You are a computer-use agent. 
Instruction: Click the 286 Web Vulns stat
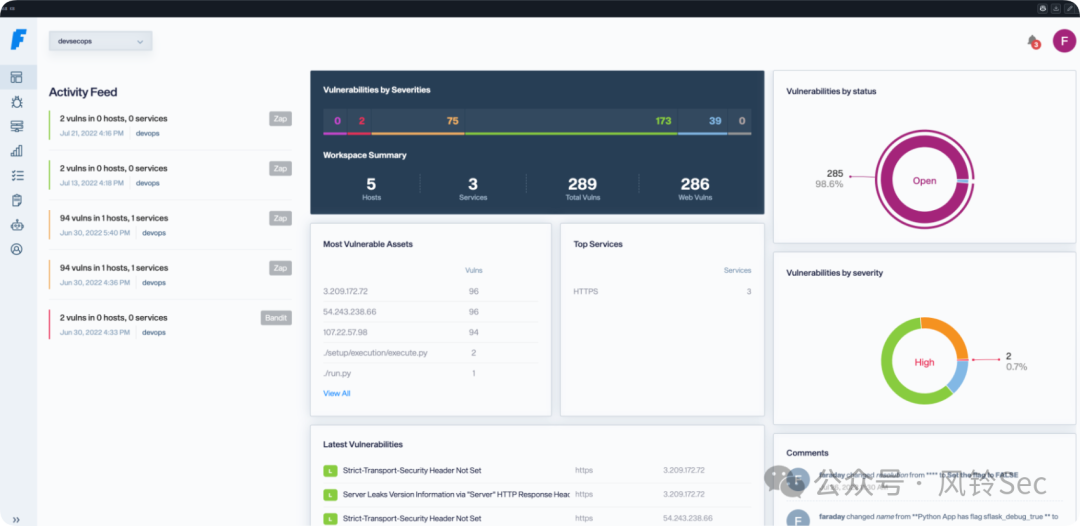(x=695, y=188)
